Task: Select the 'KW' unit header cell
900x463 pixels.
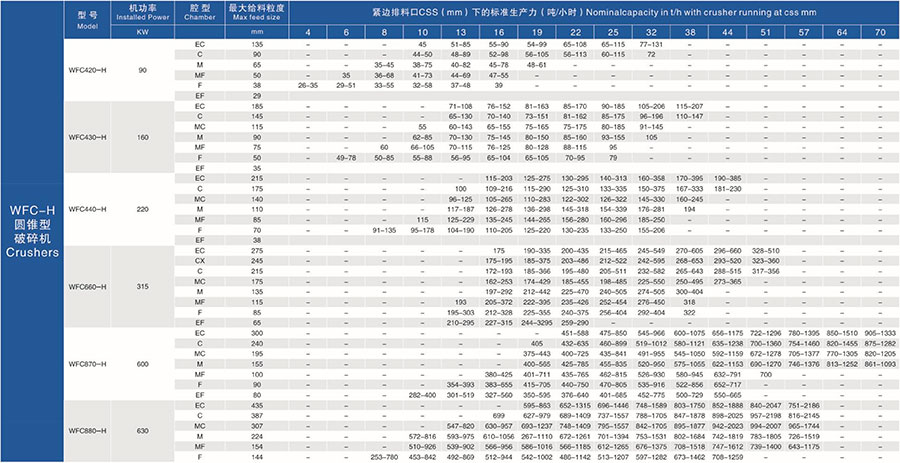Action: pyautogui.click(x=142, y=33)
